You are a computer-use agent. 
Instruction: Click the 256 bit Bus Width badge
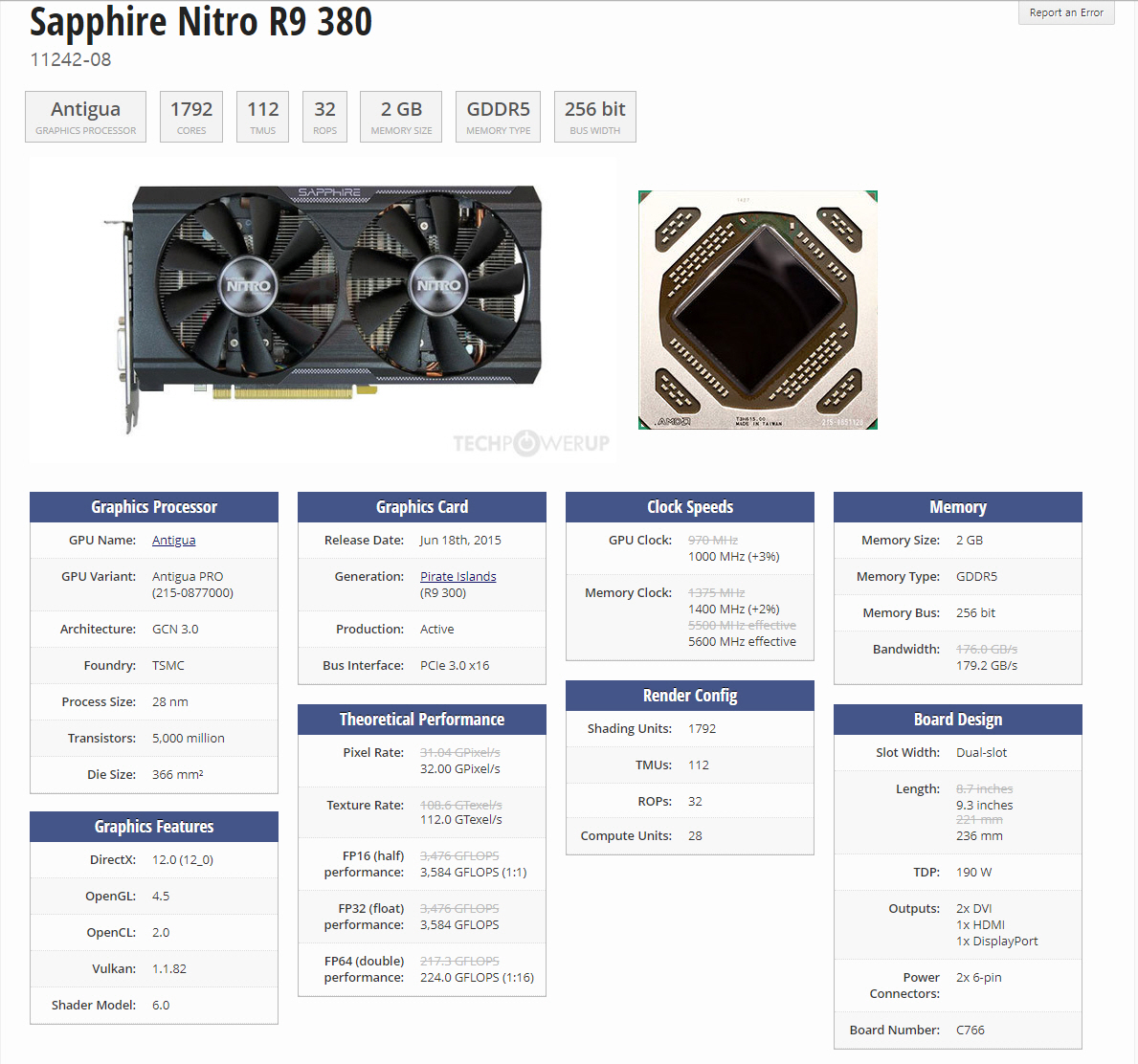click(595, 117)
